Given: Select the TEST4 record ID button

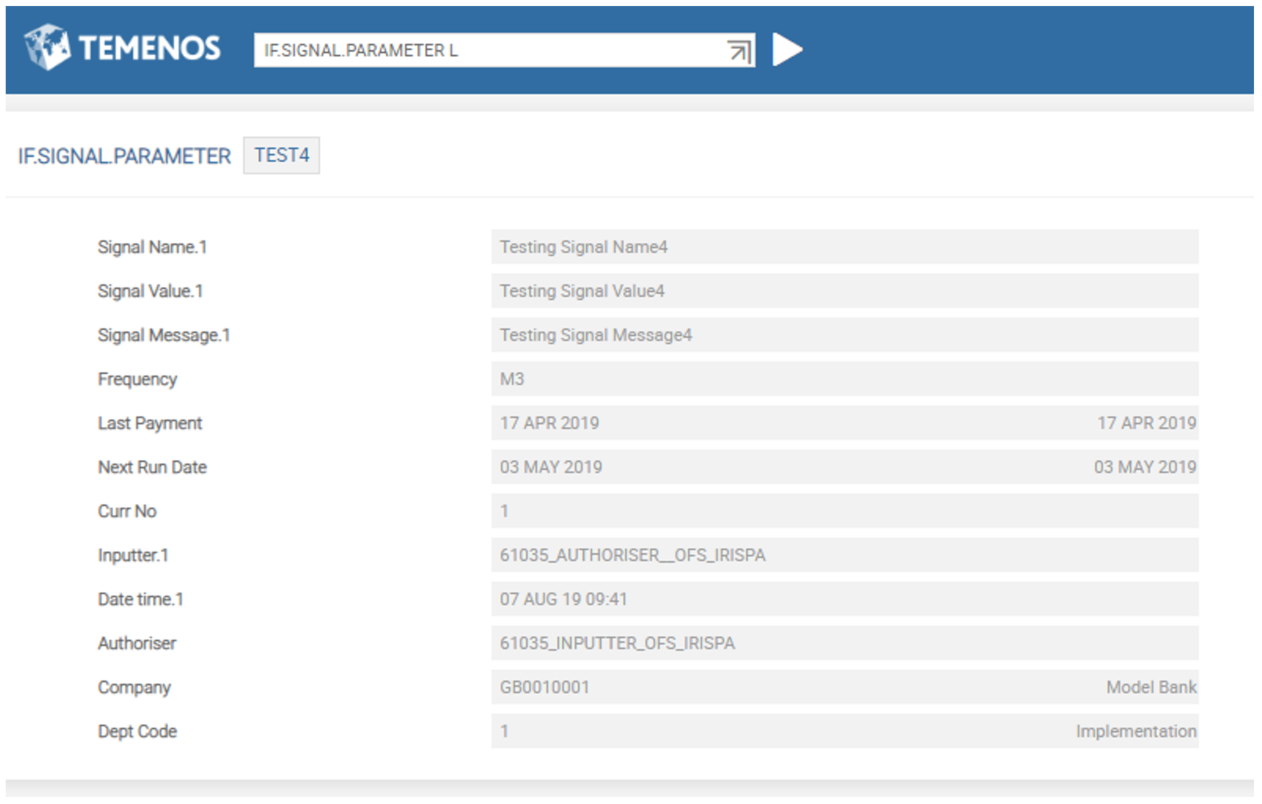Looking at the screenshot, I should (x=281, y=156).
